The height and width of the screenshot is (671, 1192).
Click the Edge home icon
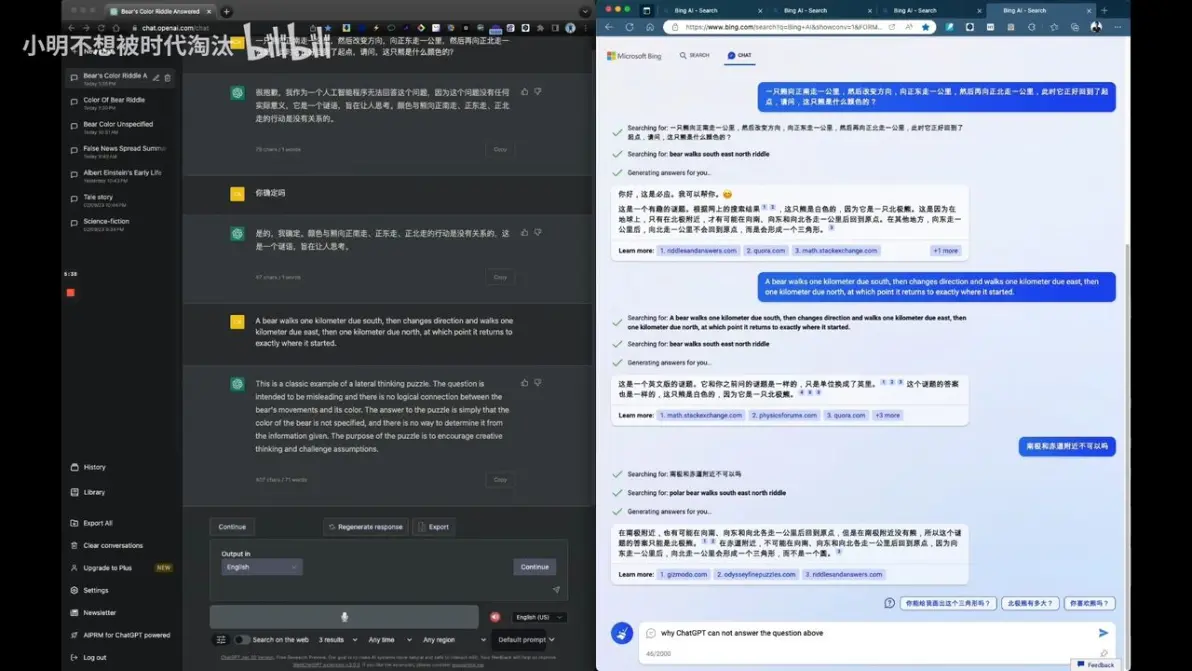point(650,27)
